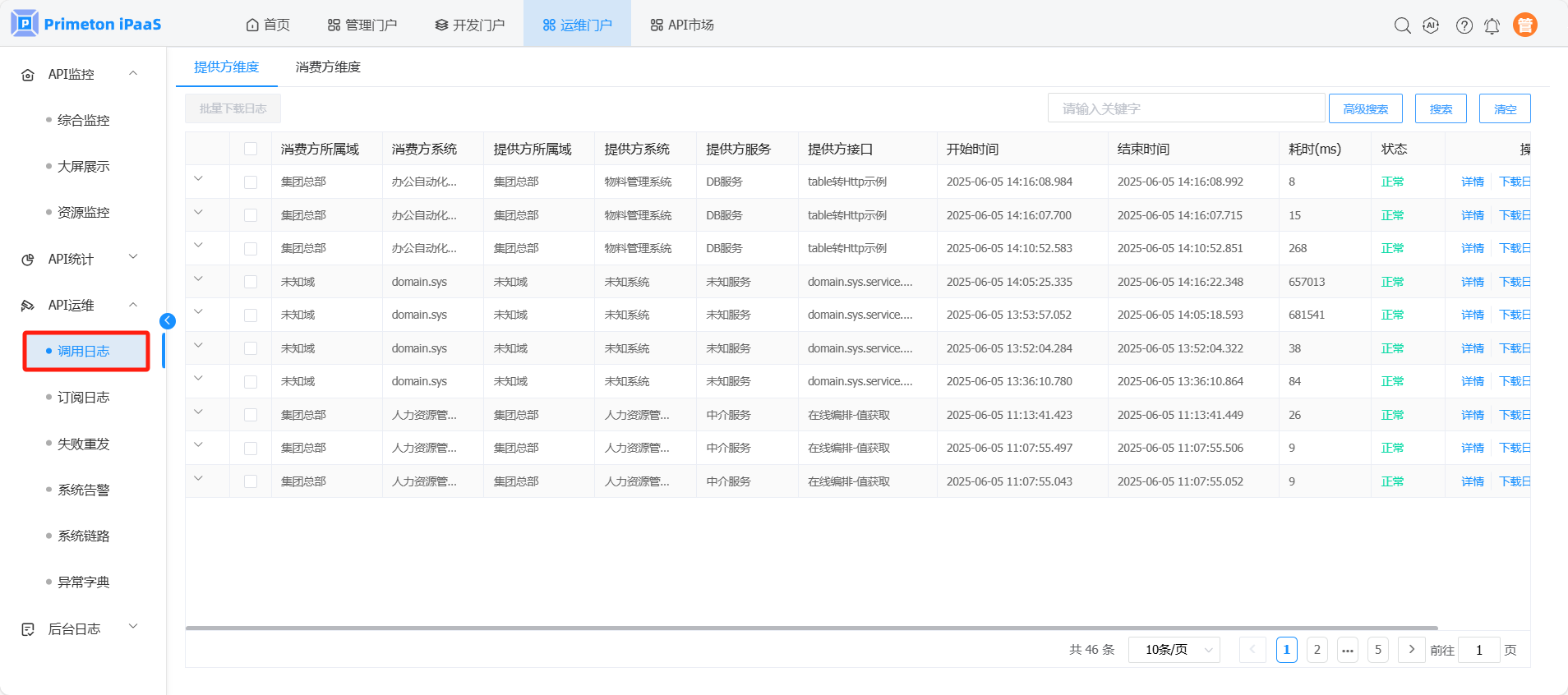Screen dimensions: 1568x695
Task: Expand the first log row details chevron
Action: coord(198,179)
